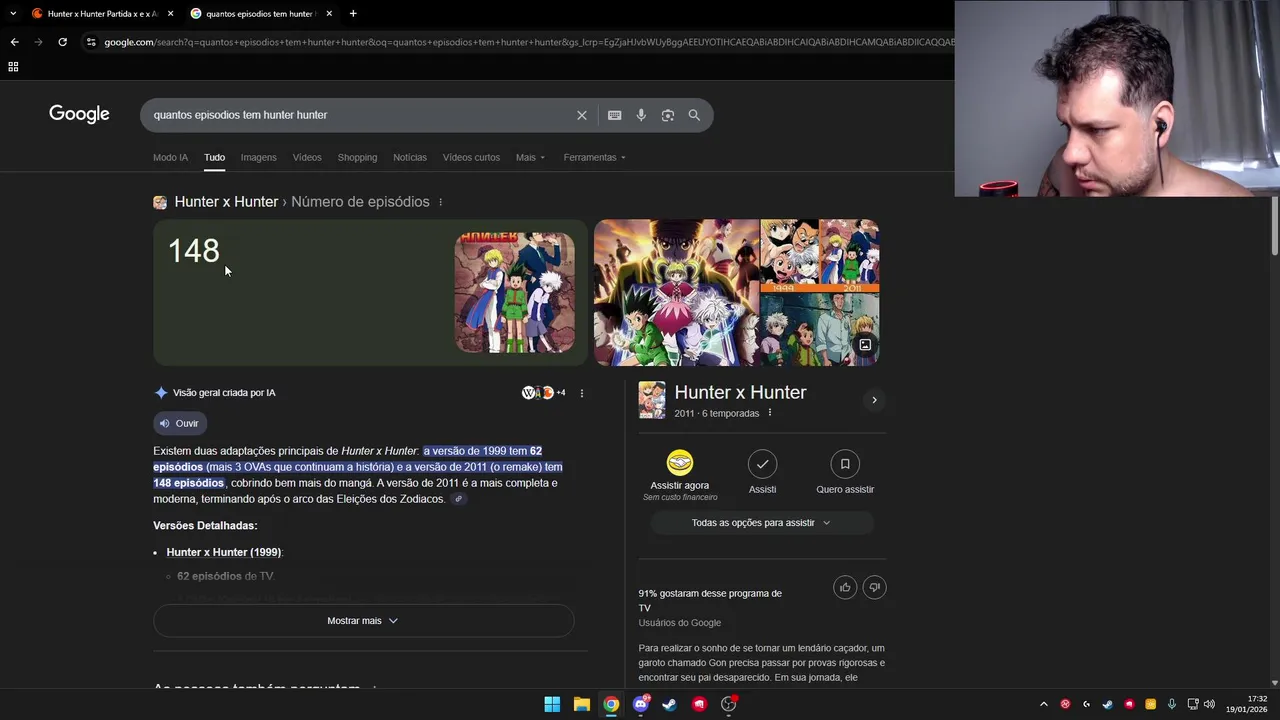This screenshot has height=720, width=1280.
Task: Open Google Lens image search
Action: click(x=668, y=115)
